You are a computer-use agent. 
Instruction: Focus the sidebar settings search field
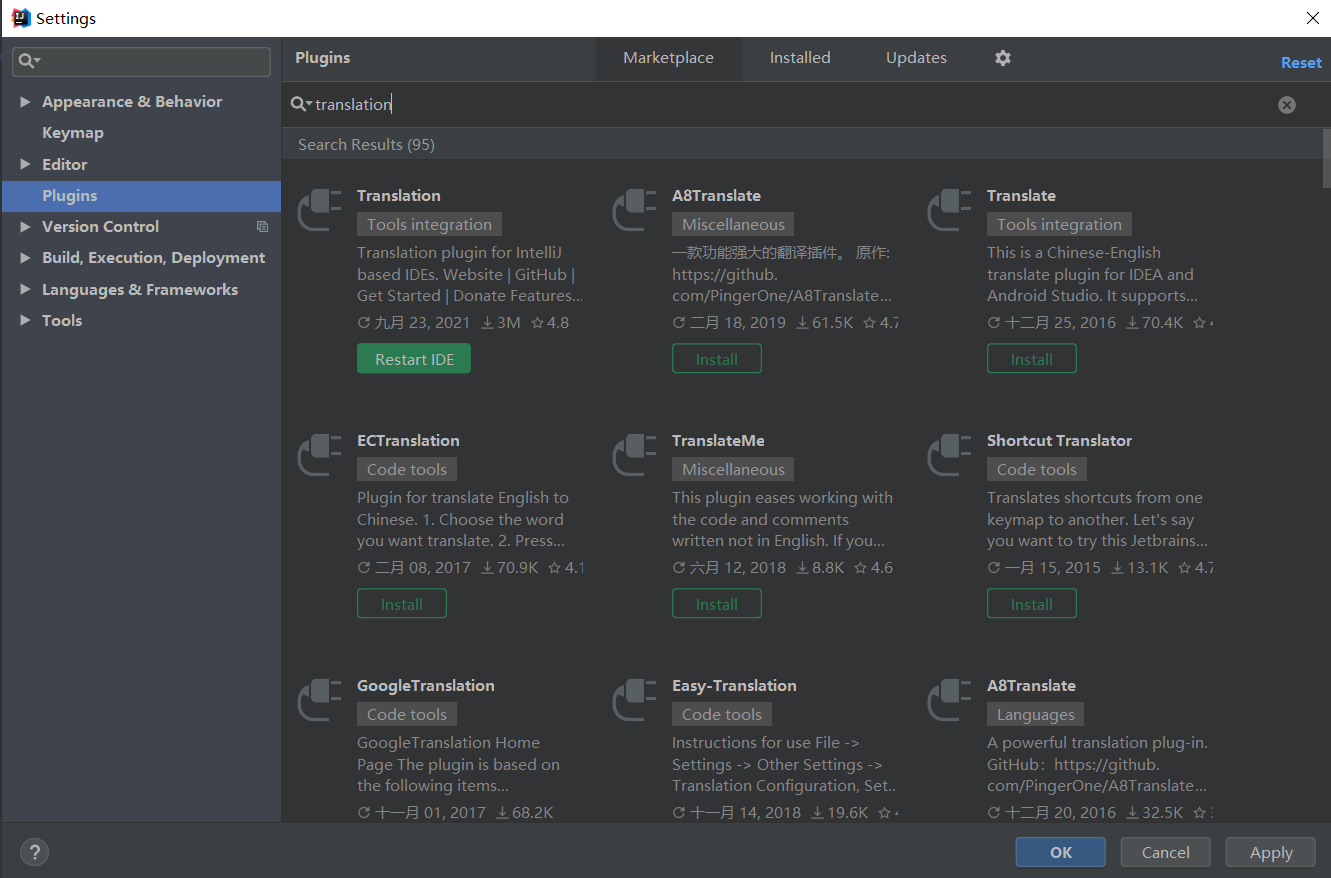141,61
